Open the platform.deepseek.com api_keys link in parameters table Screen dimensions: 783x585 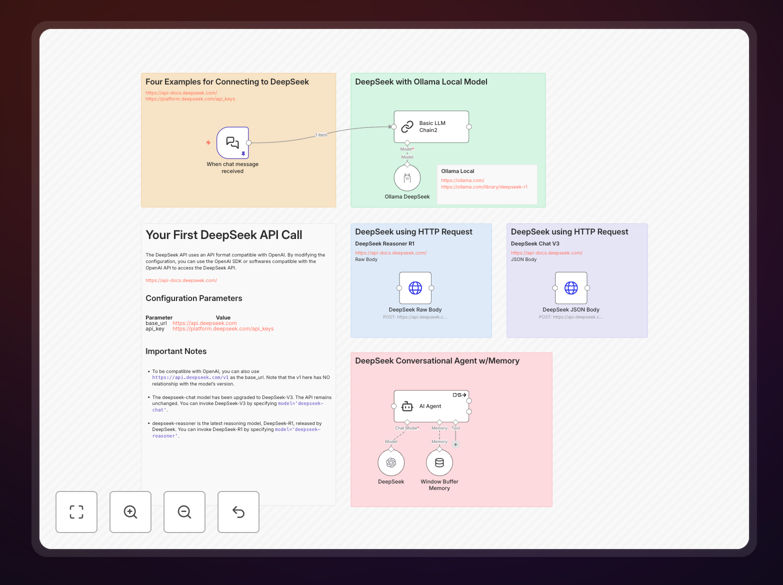point(223,329)
